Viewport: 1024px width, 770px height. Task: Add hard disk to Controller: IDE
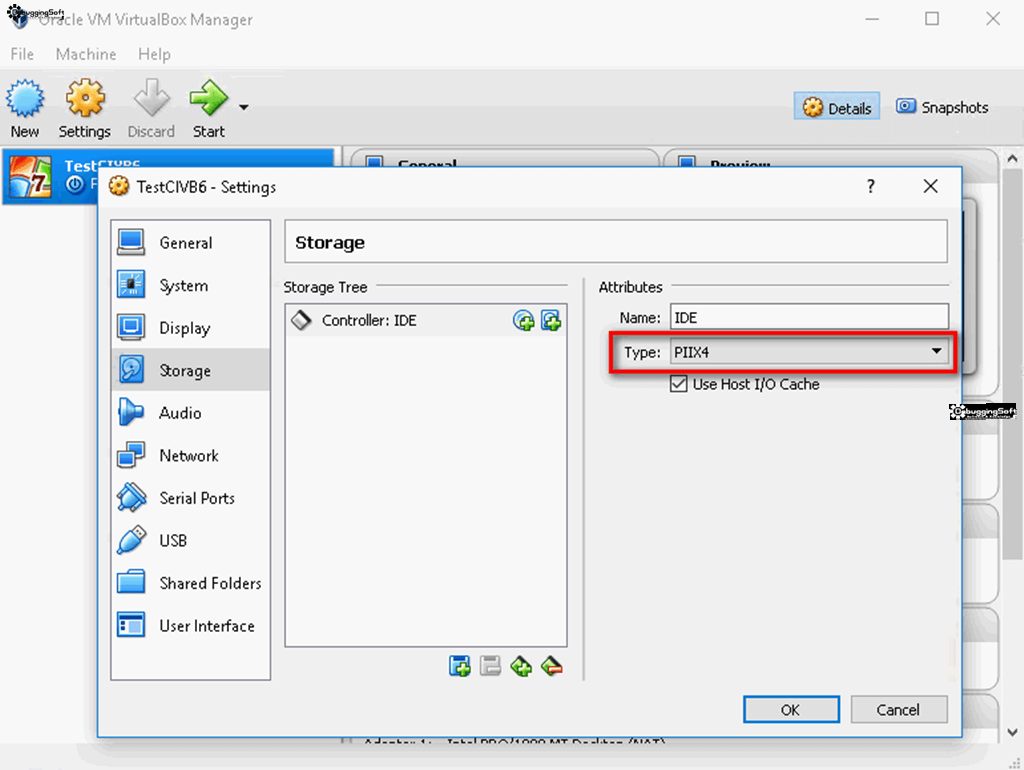(551, 321)
